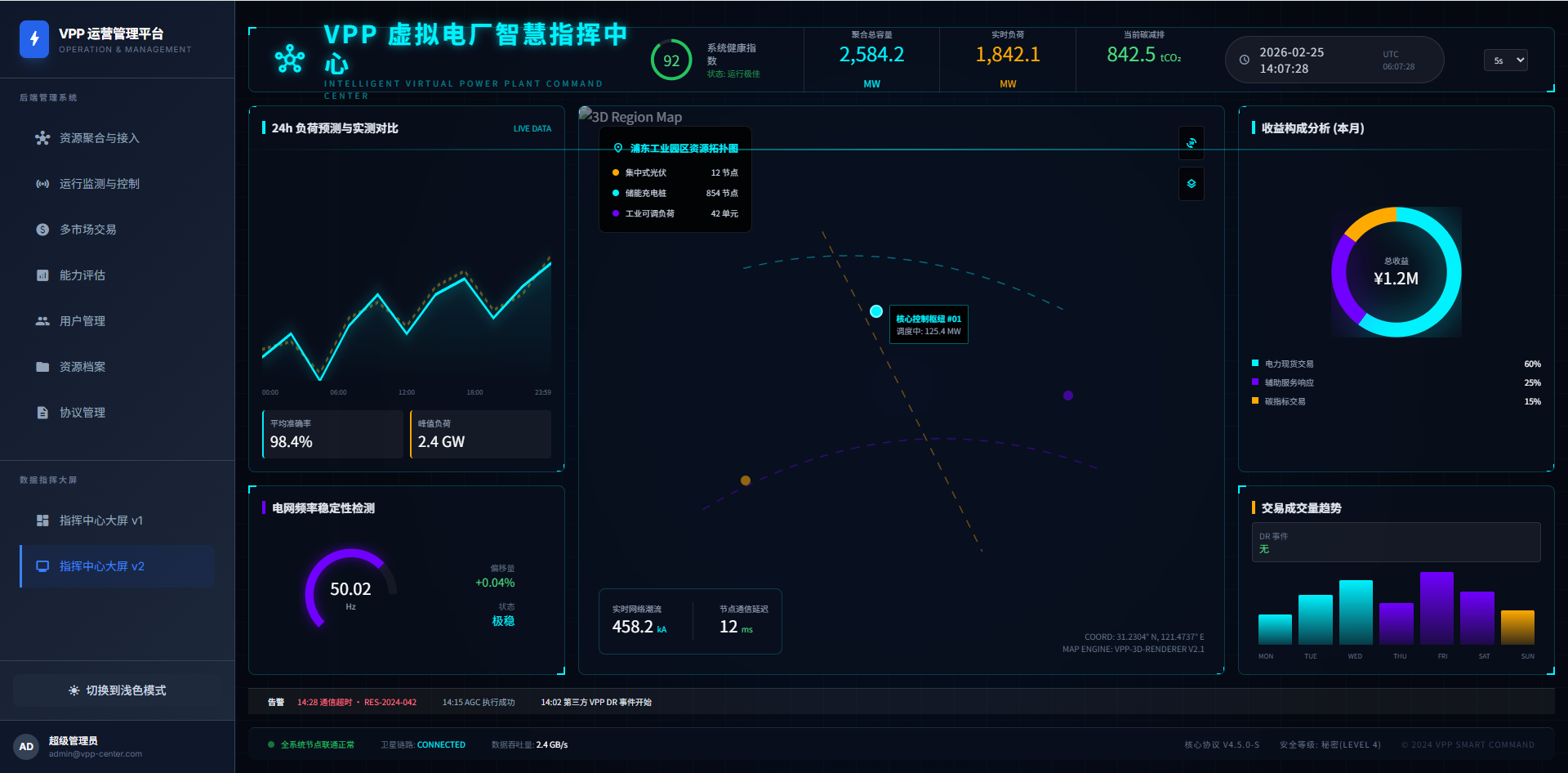The image size is (1568, 773).
Task: Switch to 指挥中心大屏 v1
Action: point(100,521)
